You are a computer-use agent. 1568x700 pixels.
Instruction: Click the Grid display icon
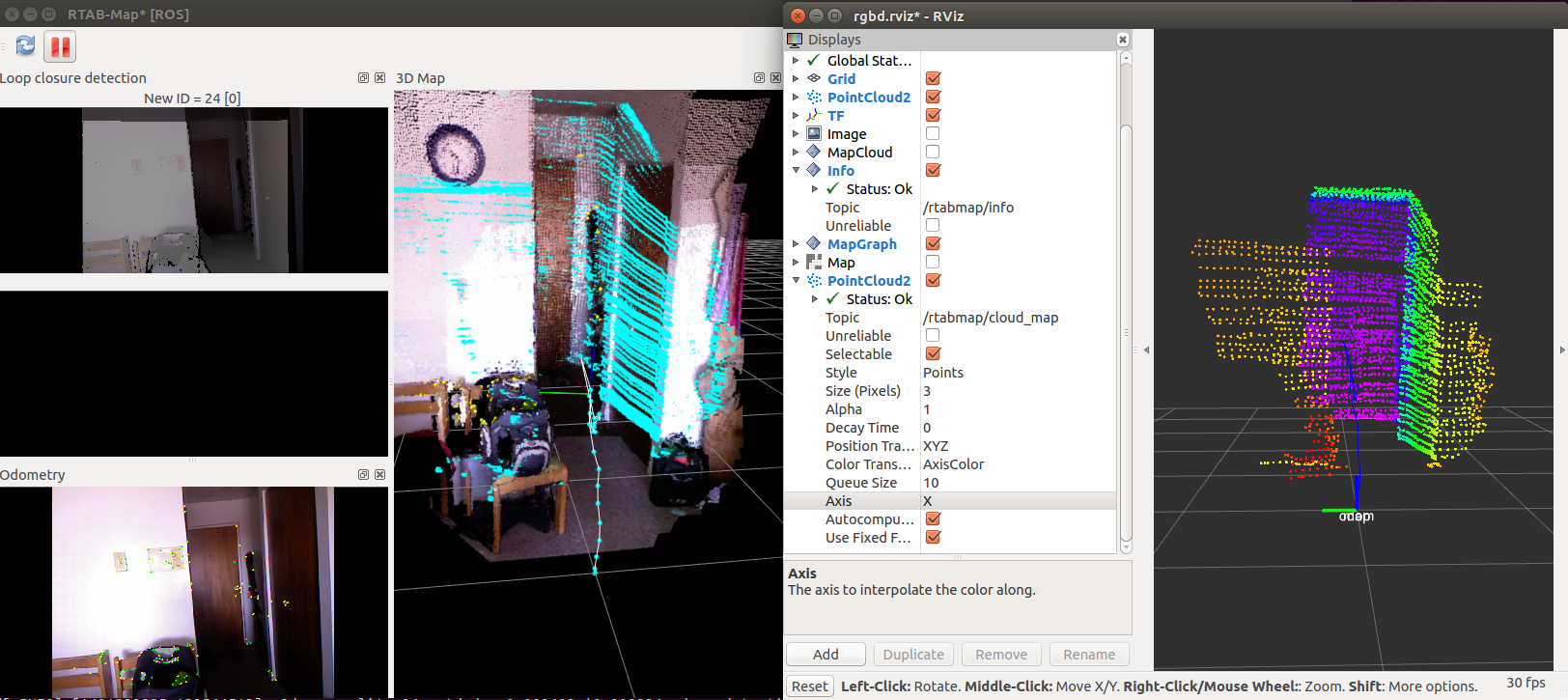pyautogui.click(x=814, y=79)
